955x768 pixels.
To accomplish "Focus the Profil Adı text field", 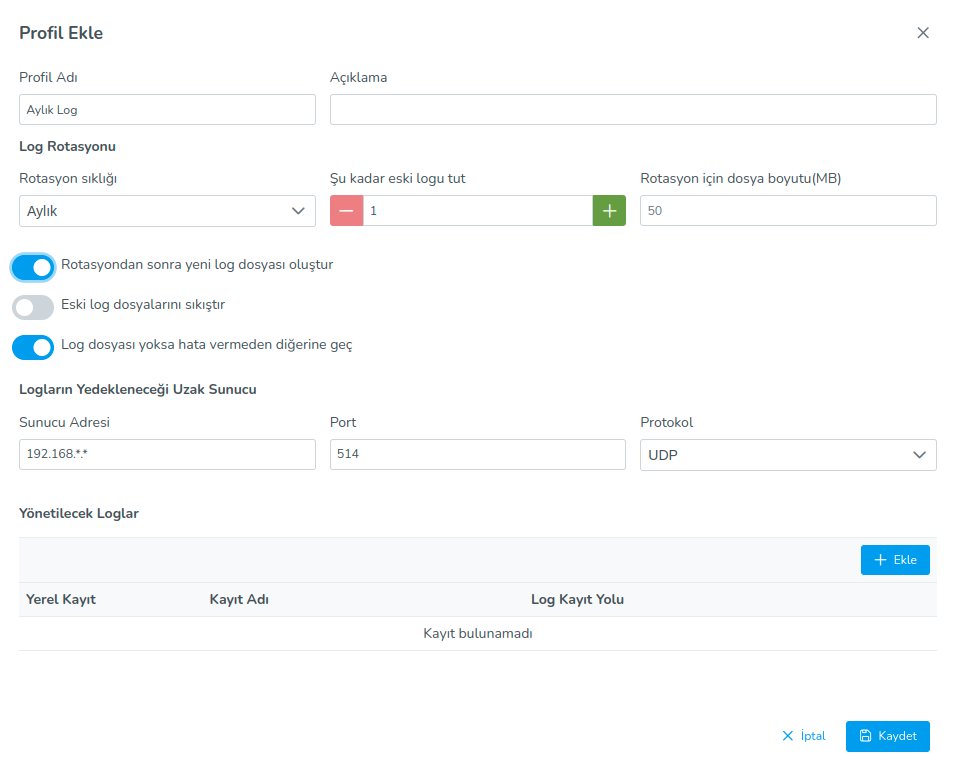I will coord(167,110).
